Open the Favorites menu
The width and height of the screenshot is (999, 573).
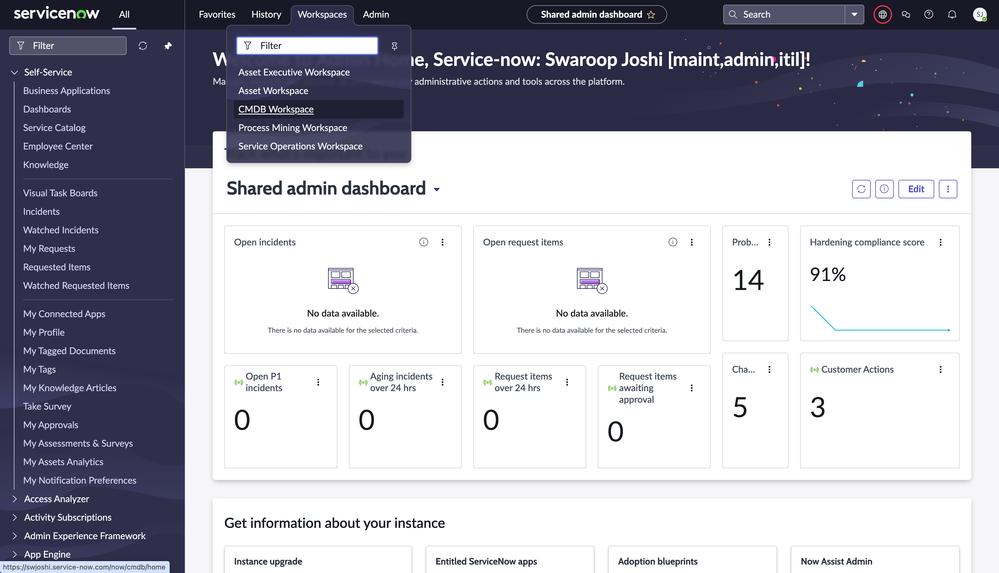click(x=217, y=14)
